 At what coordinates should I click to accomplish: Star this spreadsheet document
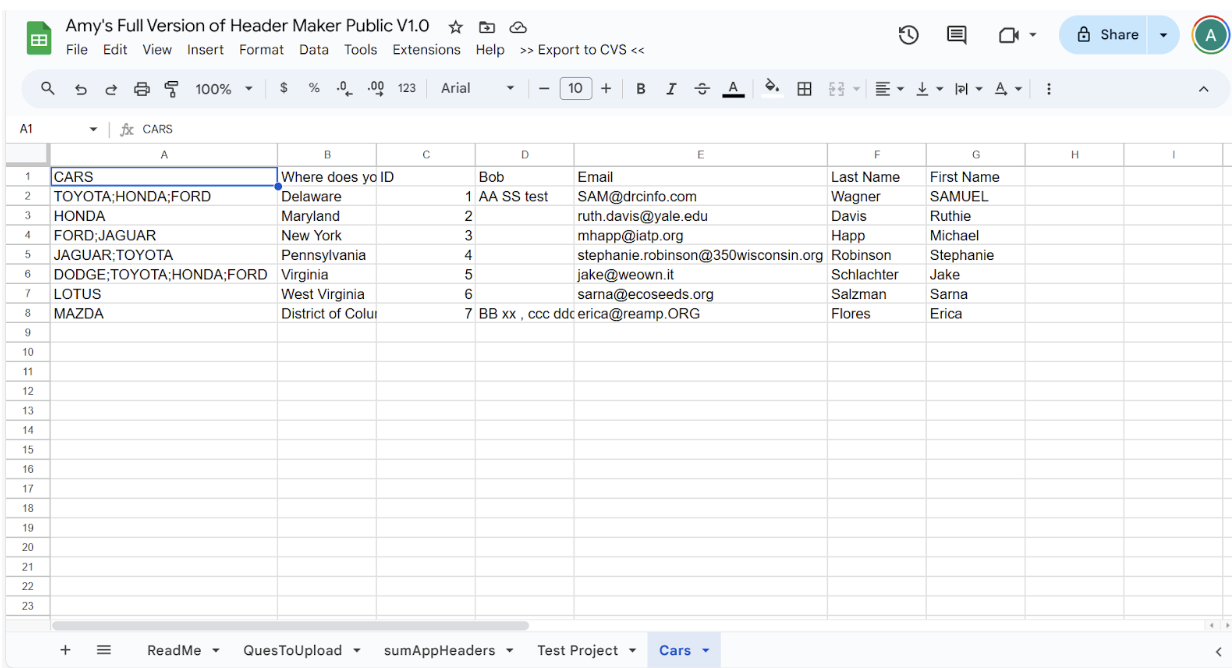455,27
